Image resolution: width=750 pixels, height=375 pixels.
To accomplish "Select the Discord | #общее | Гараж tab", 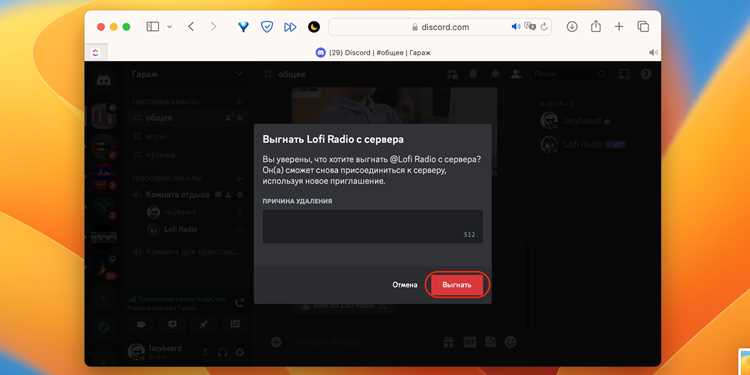I will (373, 53).
